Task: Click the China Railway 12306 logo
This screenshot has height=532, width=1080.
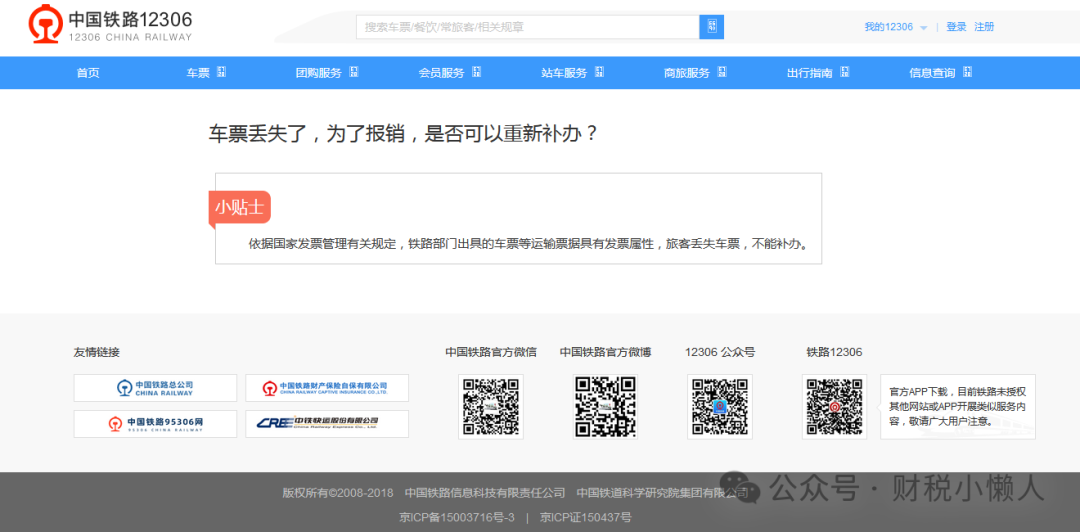Action: pos(110,25)
